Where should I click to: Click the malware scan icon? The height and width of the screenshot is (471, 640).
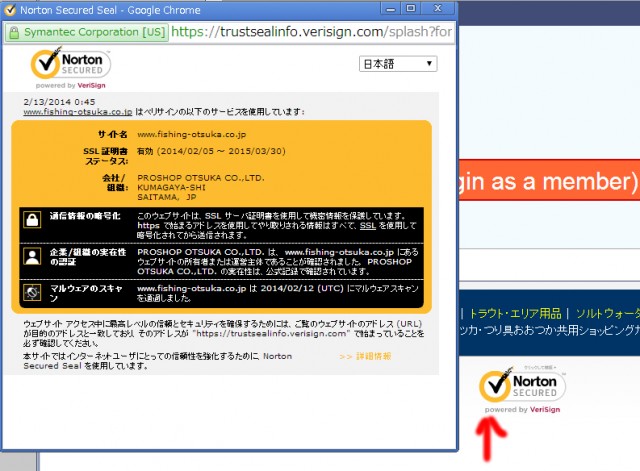[x=31, y=292]
